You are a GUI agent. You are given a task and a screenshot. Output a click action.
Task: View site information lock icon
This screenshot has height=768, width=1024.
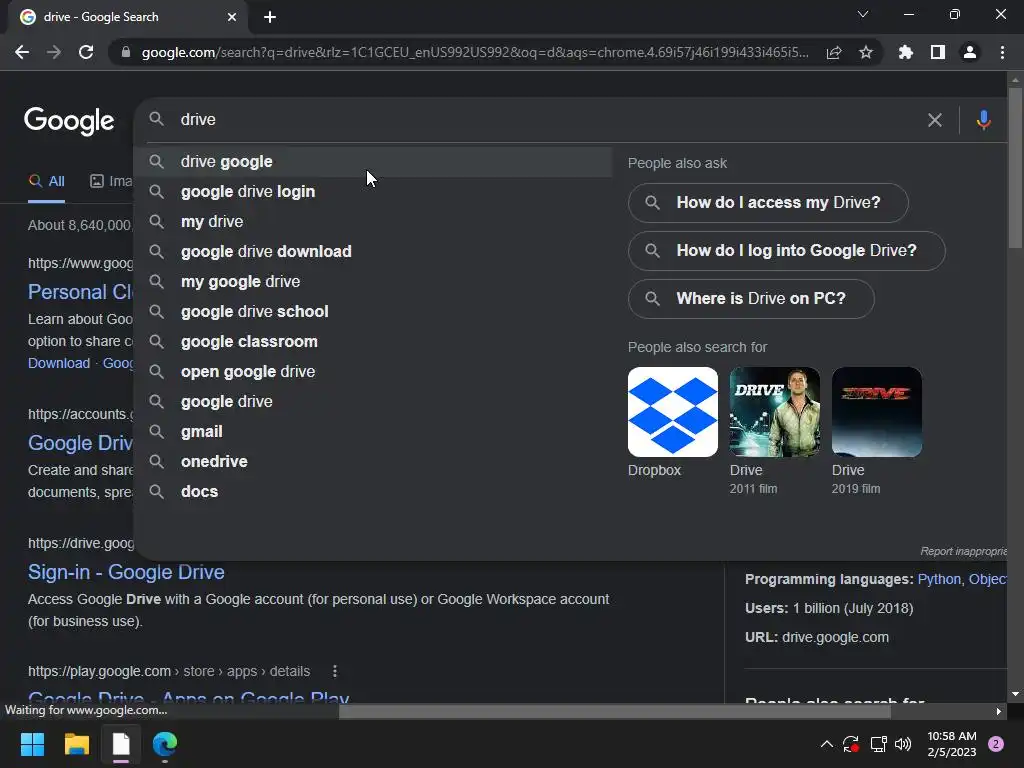[126, 52]
